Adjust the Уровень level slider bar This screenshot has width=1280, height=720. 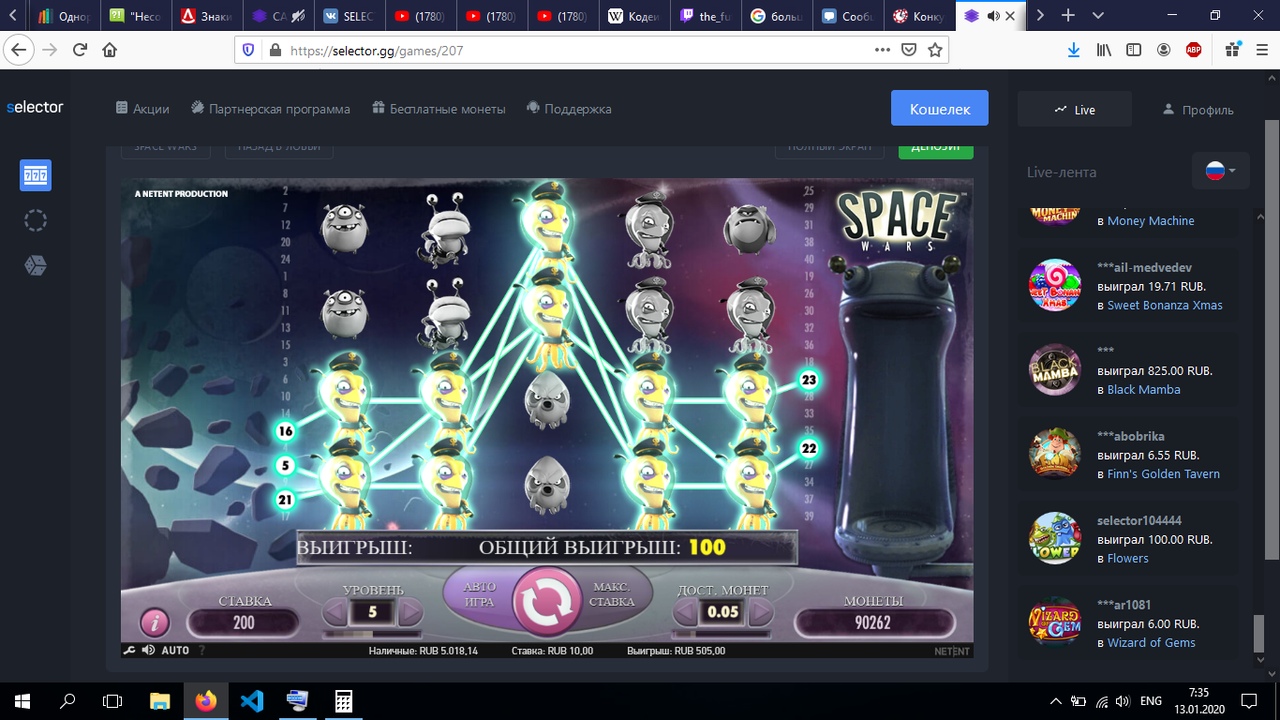372,633
